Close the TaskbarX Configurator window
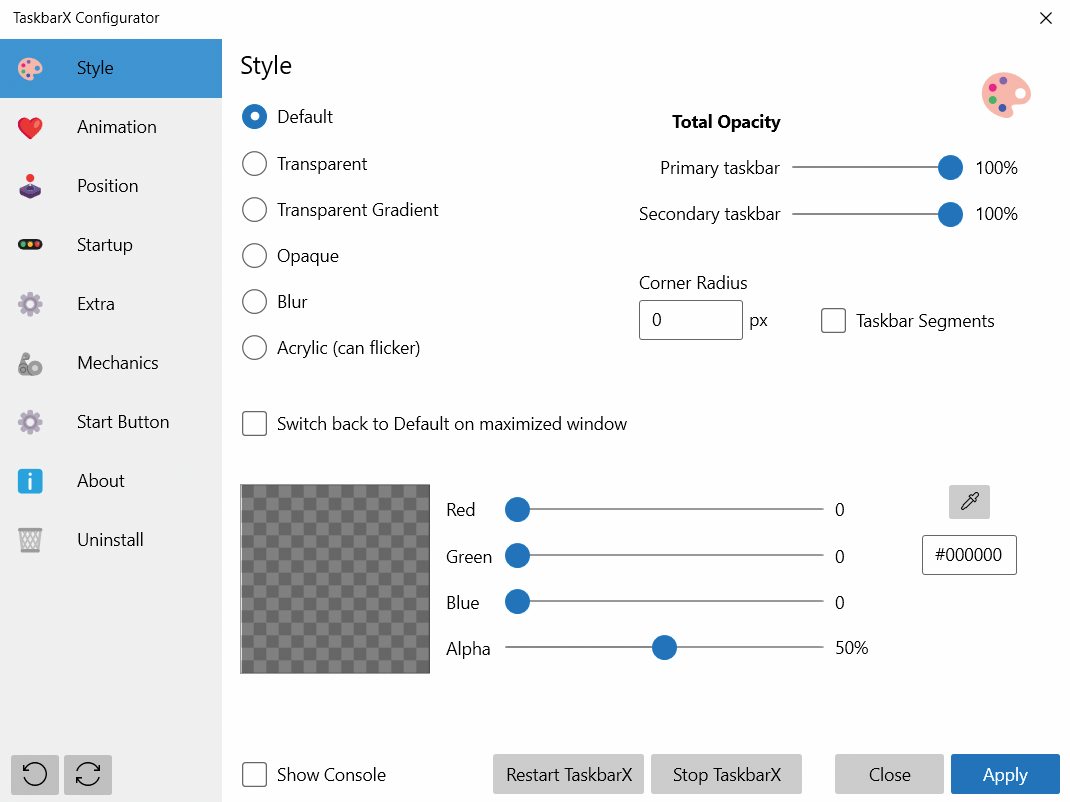Screen dimensions: 1070x802 [1045, 18]
